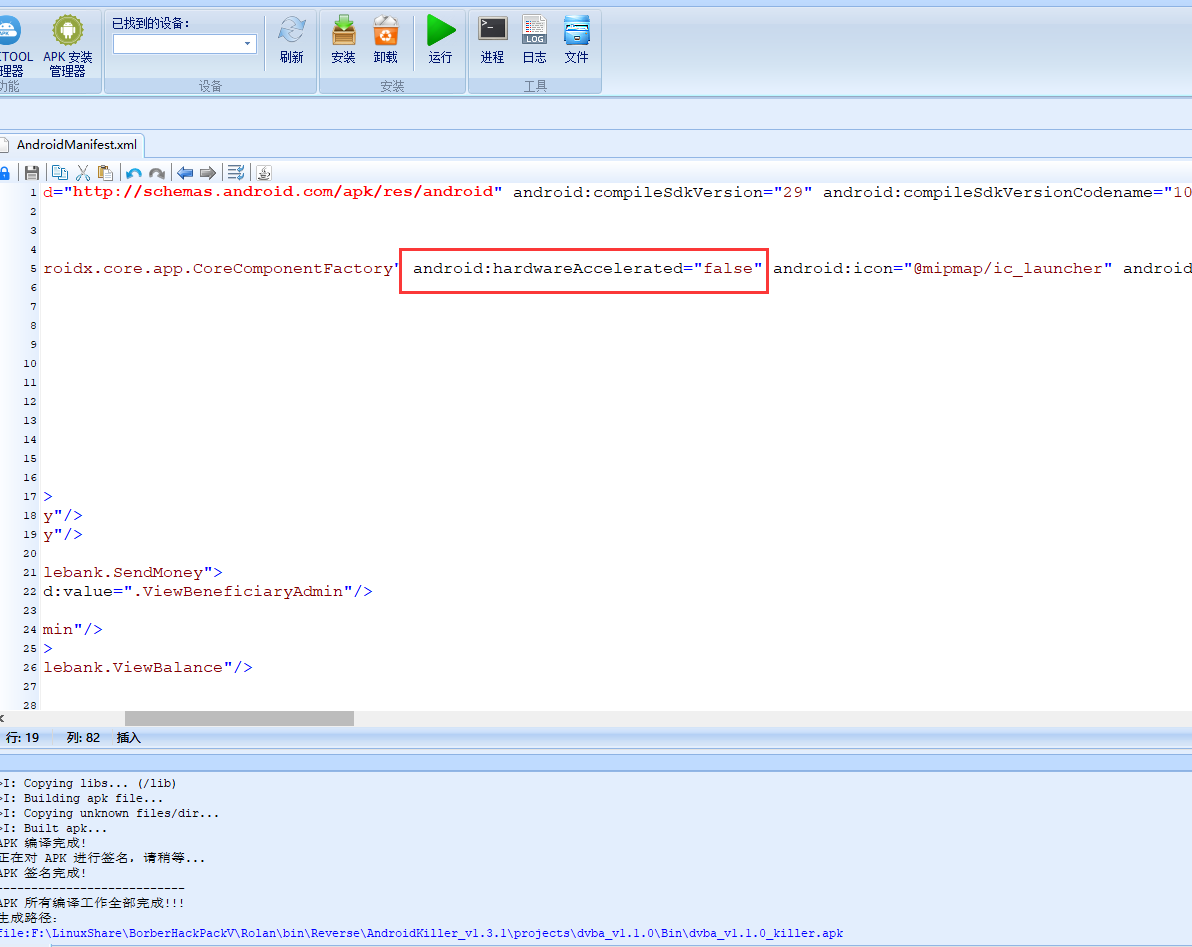The image size is (1192, 947).
Task: Click the lebank.ViewBalance text on line 26
Action: (133, 667)
